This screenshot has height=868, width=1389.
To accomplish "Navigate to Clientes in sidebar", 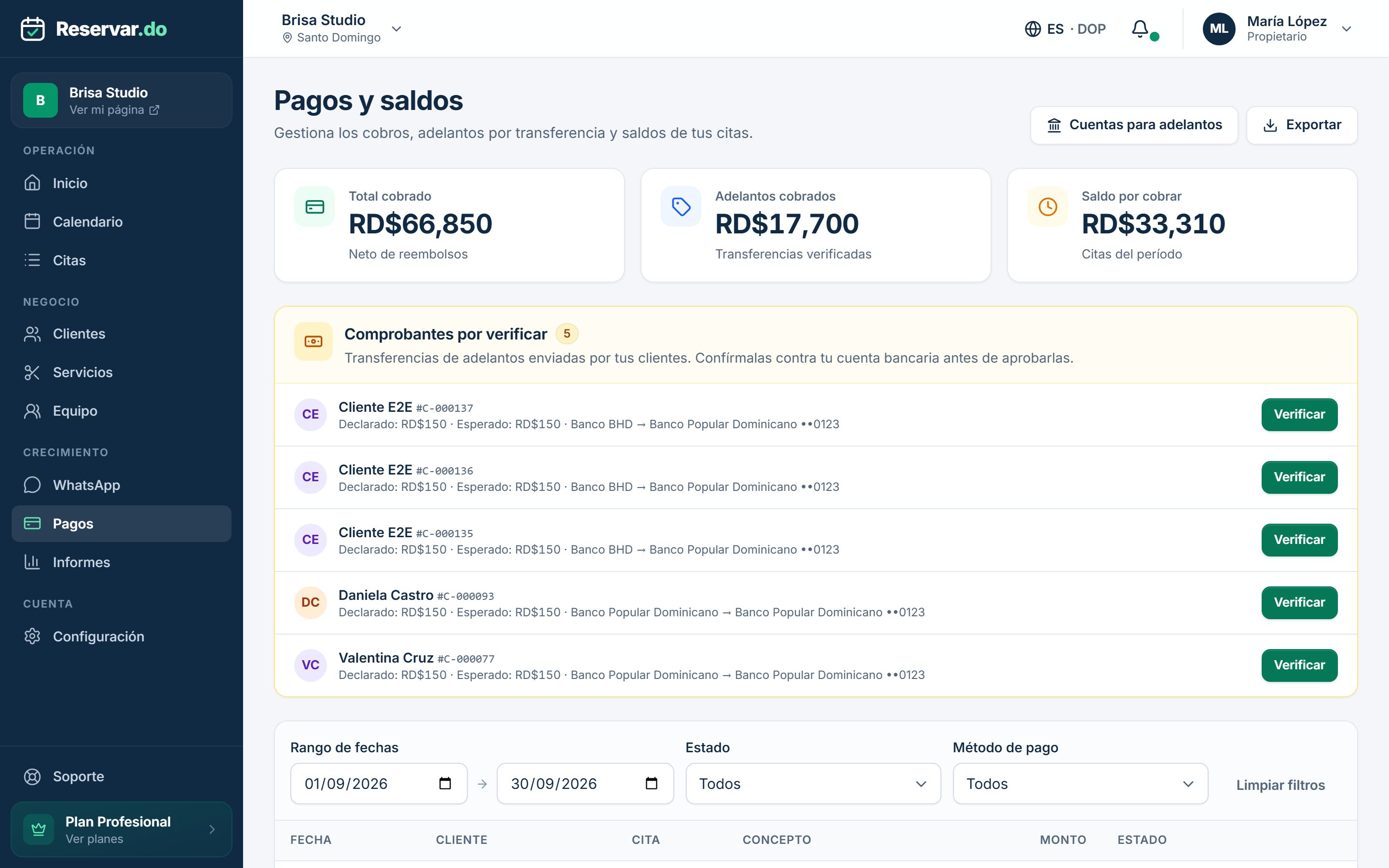I will (121, 334).
